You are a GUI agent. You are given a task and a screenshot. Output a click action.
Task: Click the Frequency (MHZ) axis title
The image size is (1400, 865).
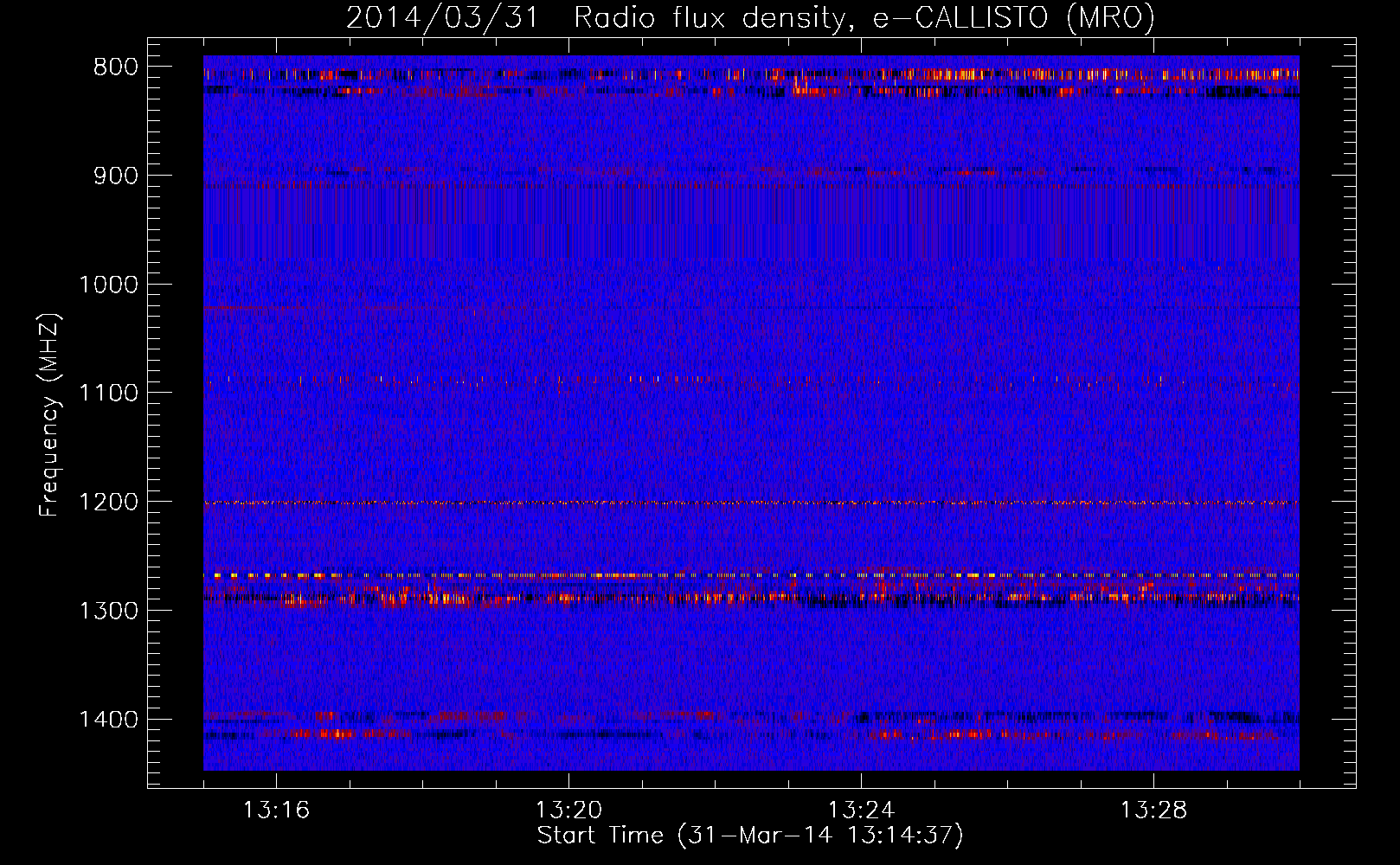tap(50, 415)
